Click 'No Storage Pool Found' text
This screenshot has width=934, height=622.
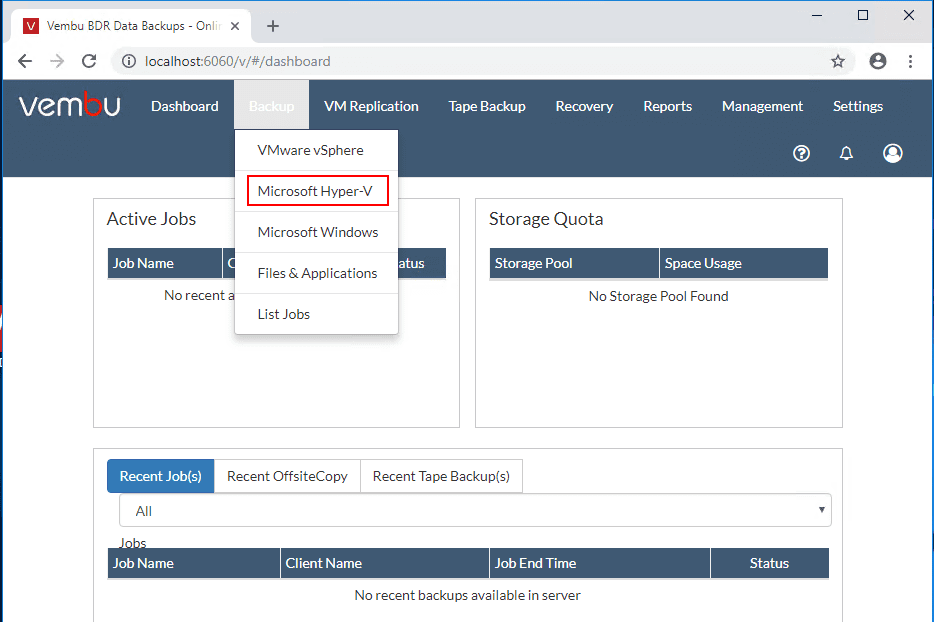(658, 296)
